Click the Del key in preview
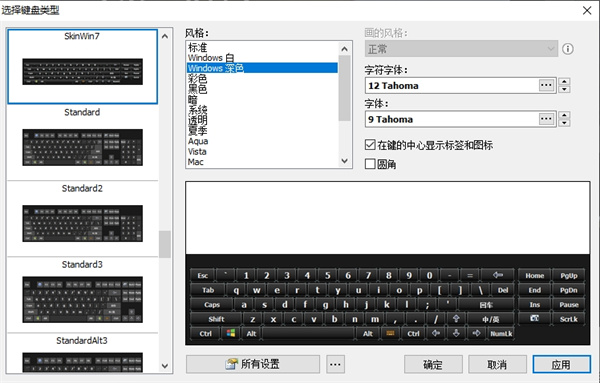The width and height of the screenshot is (600, 383). pyautogui.click(x=503, y=290)
